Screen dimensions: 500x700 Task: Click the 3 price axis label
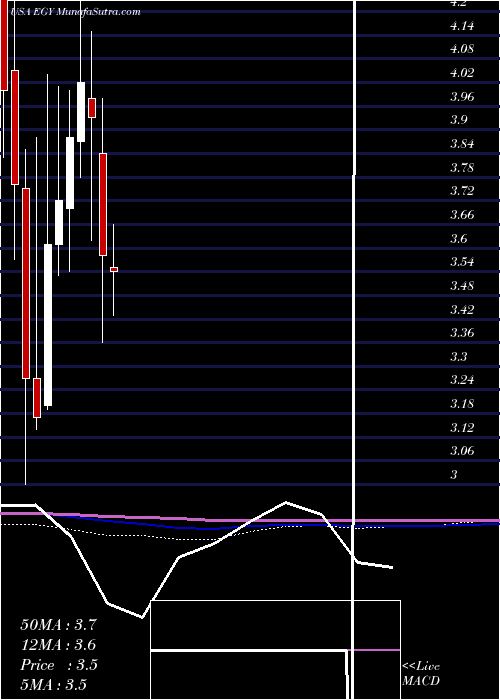point(454,475)
